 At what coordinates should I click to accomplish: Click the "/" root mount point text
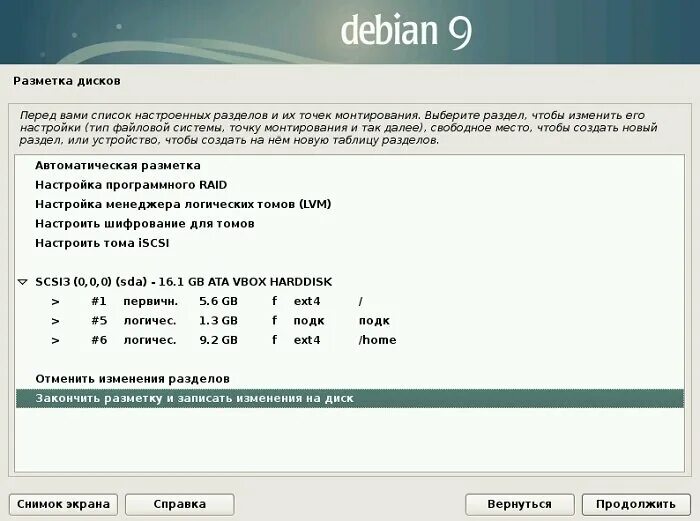(x=360, y=302)
